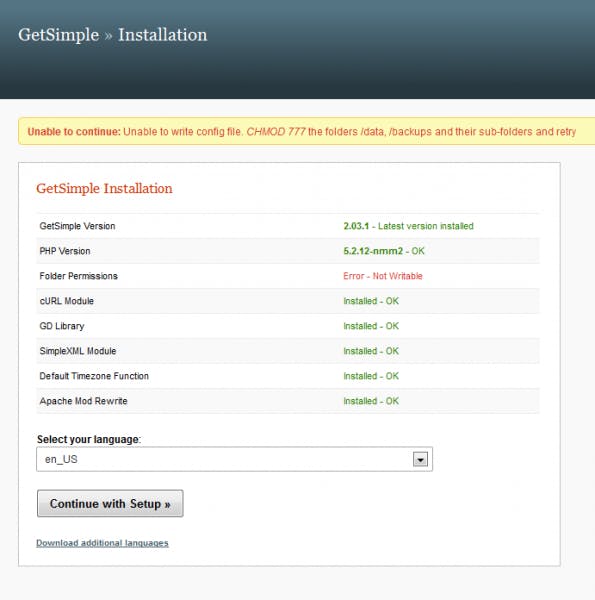Click the GetSimple Installation heading
This screenshot has width=595, height=600.
tap(104, 188)
